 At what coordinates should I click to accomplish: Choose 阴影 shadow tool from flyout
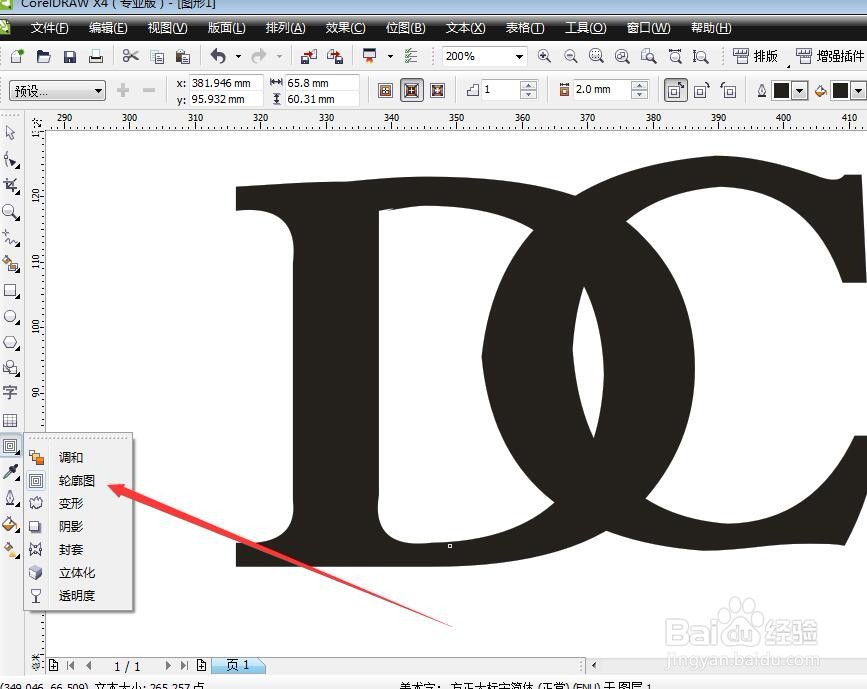[78, 526]
